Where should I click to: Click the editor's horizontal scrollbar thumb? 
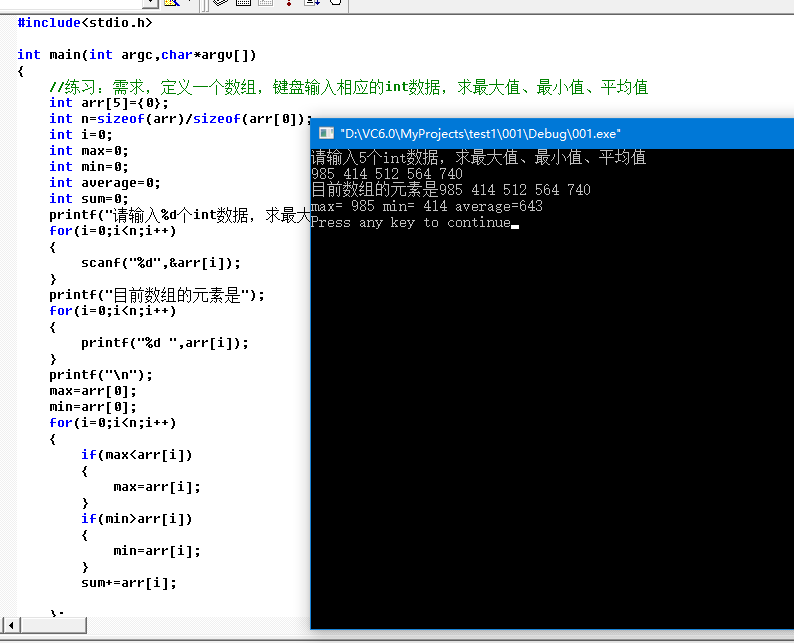54,625
